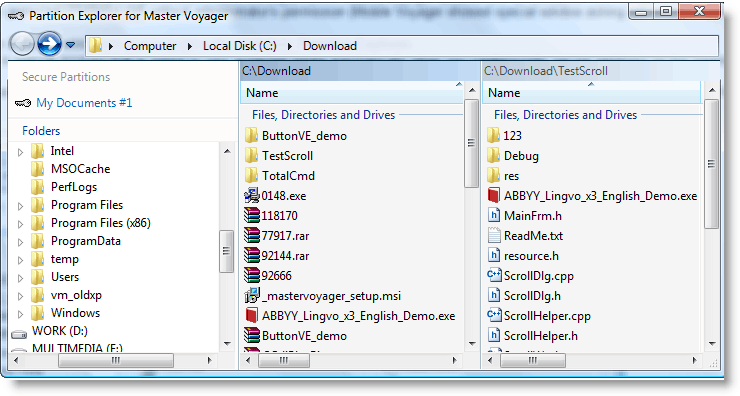The width and height of the screenshot is (740, 396).
Task: Select the MSOCache folder in the tree
Action: [80, 169]
